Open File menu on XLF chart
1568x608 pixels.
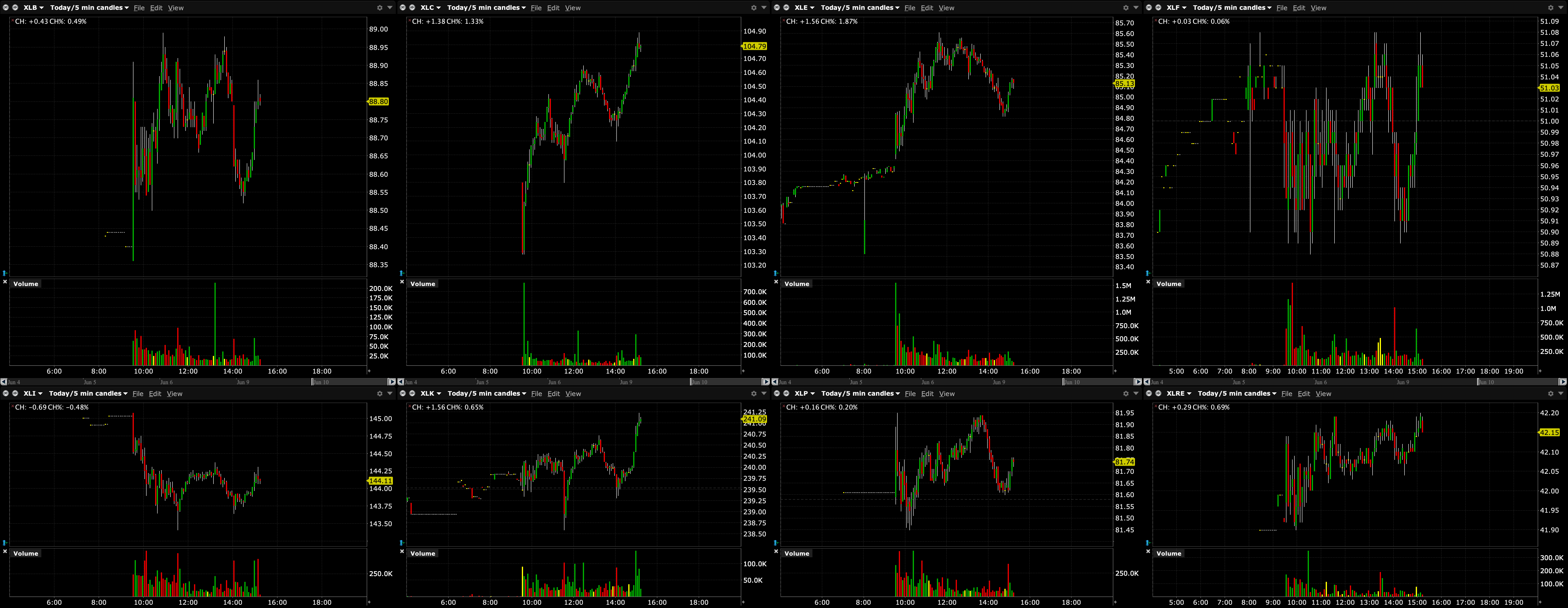point(1281,8)
